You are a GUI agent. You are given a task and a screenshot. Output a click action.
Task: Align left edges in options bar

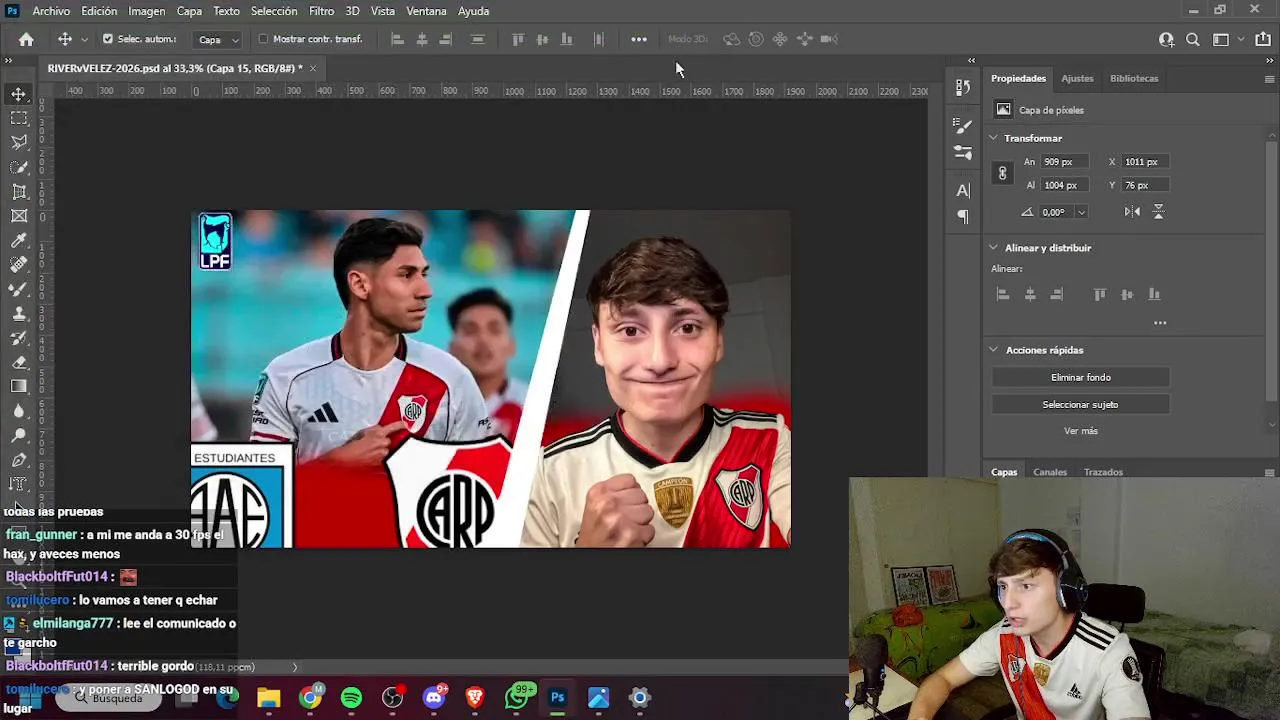pos(397,39)
